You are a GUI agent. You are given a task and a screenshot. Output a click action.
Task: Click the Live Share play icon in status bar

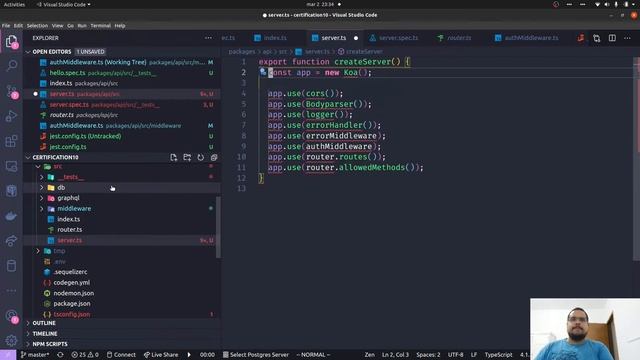point(189,355)
